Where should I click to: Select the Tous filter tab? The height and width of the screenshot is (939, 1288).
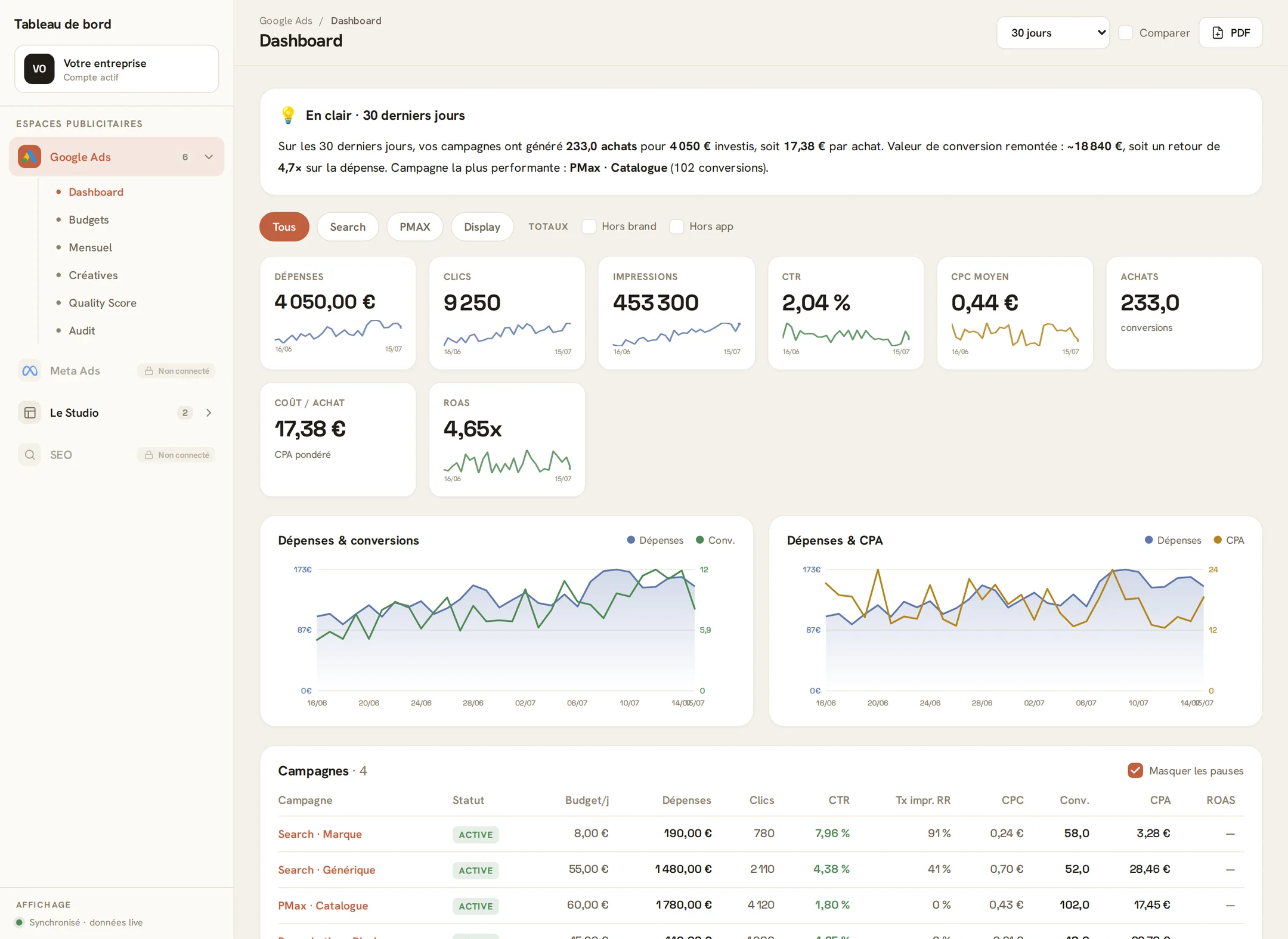284,227
